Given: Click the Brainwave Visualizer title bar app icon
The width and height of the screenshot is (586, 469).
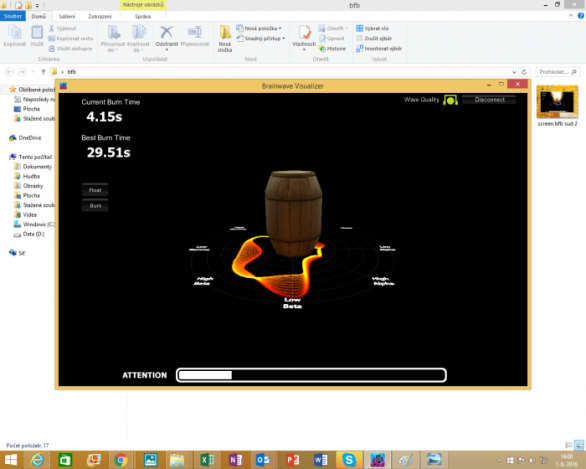Looking at the screenshot, I should pyautogui.click(x=63, y=86).
